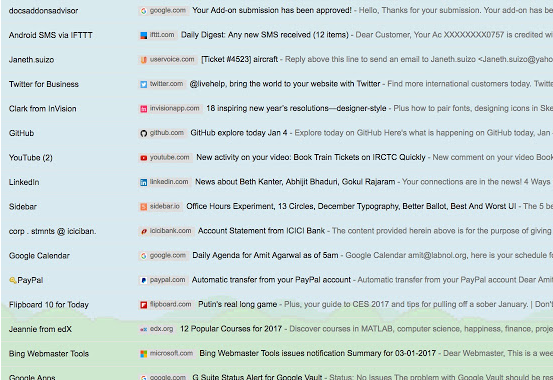This screenshot has width=553, height=380.
Task: Select sender 'Jeannie from edX'
Action: 40,330
